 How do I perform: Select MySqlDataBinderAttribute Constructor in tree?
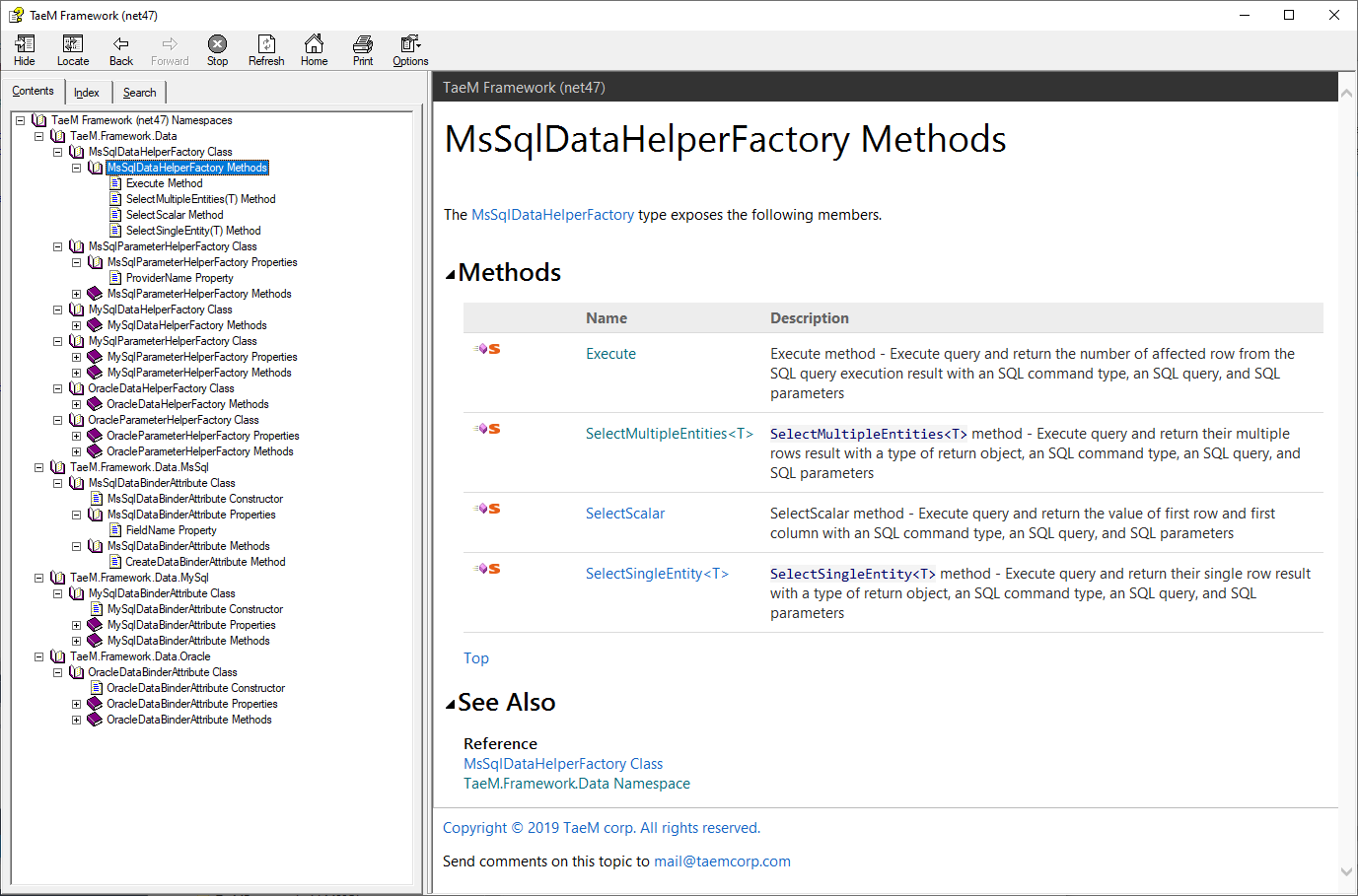(x=195, y=609)
